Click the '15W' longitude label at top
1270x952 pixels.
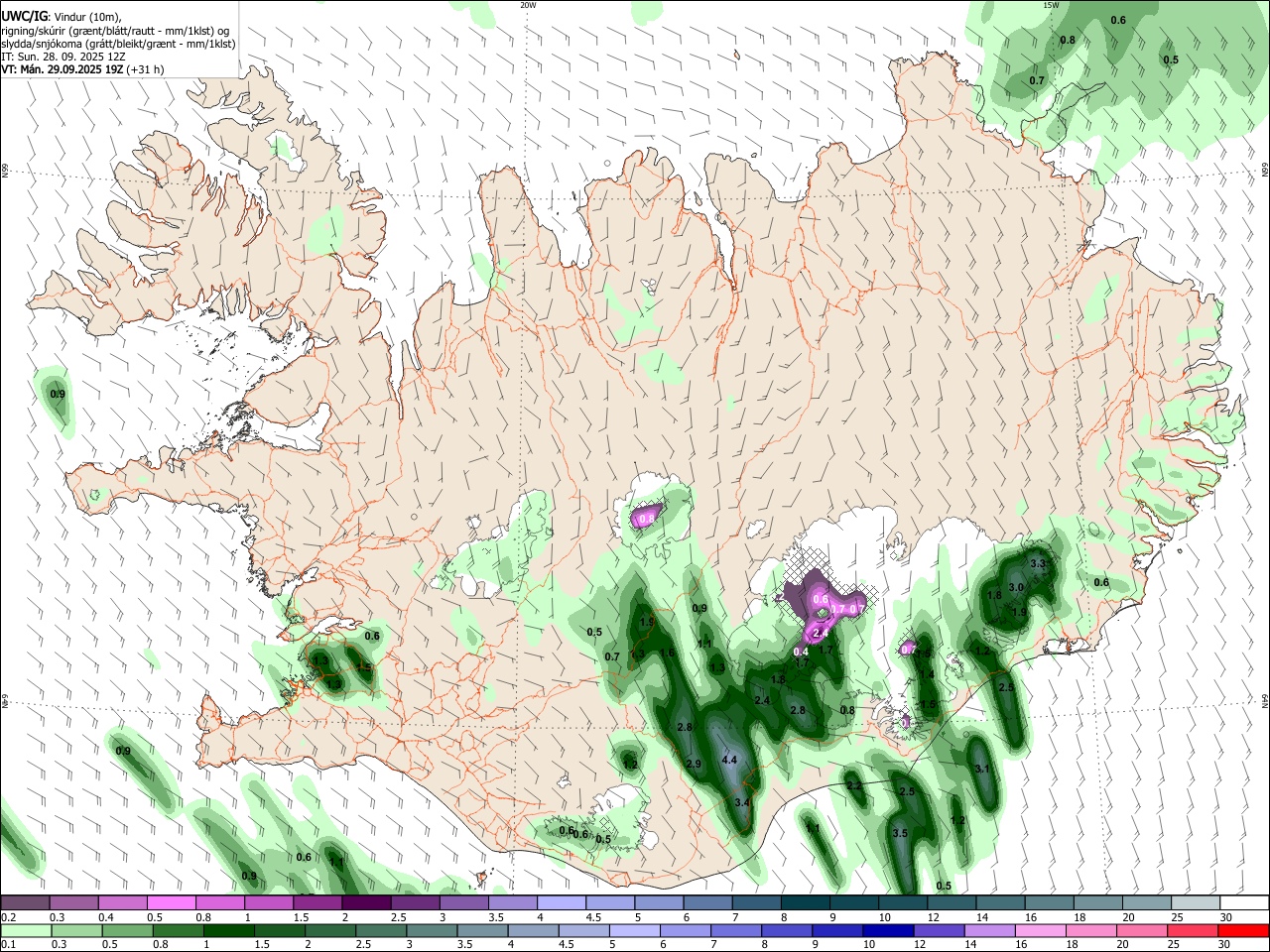(x=1051, y=5)
